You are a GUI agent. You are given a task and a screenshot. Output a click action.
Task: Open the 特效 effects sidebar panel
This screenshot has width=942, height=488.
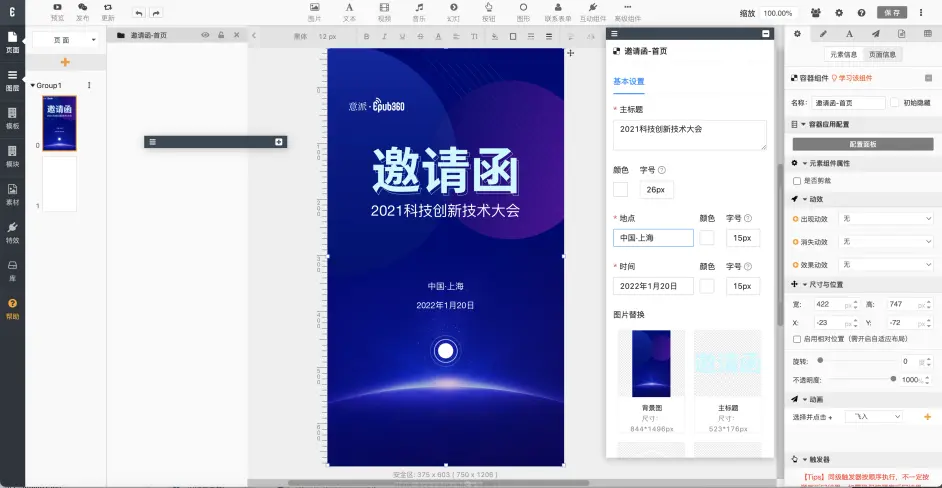[12, 232]
